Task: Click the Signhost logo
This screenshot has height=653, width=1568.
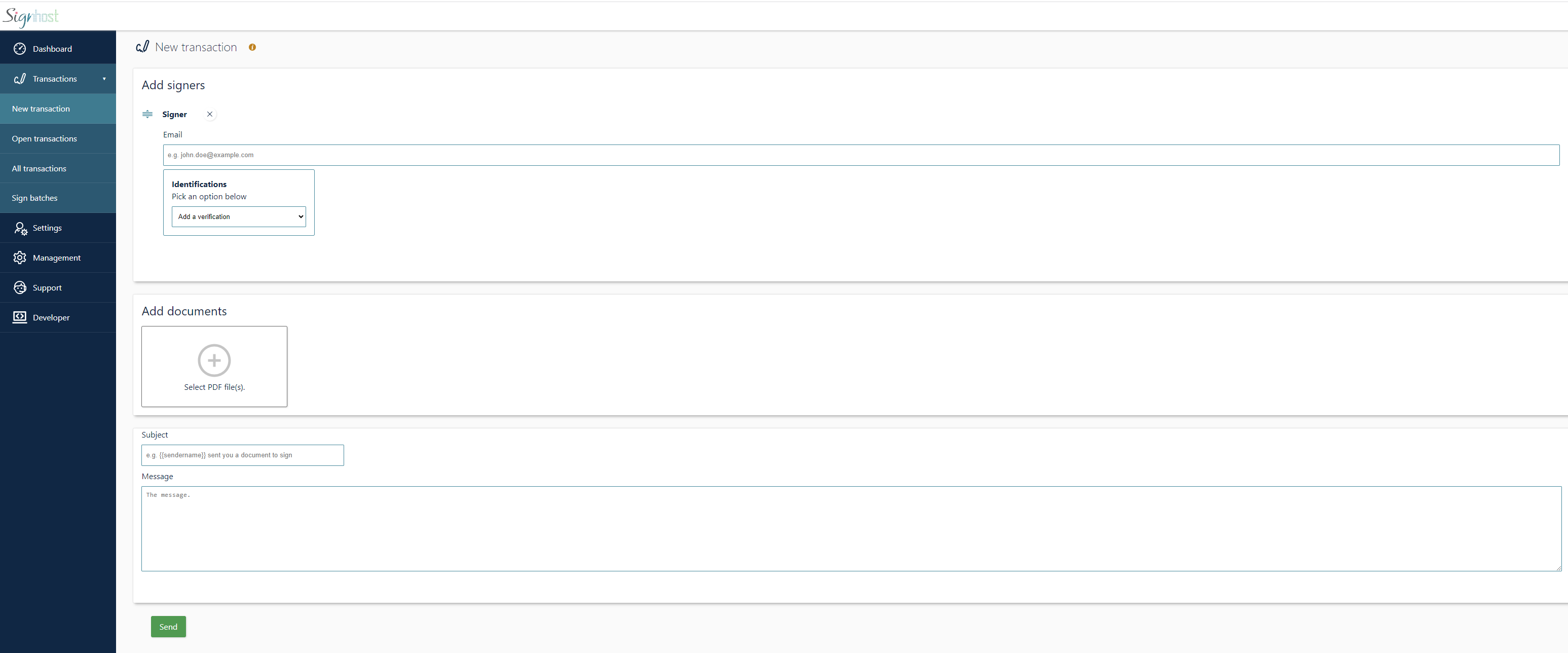Action: pyautogui.click(x=31, y=16)
